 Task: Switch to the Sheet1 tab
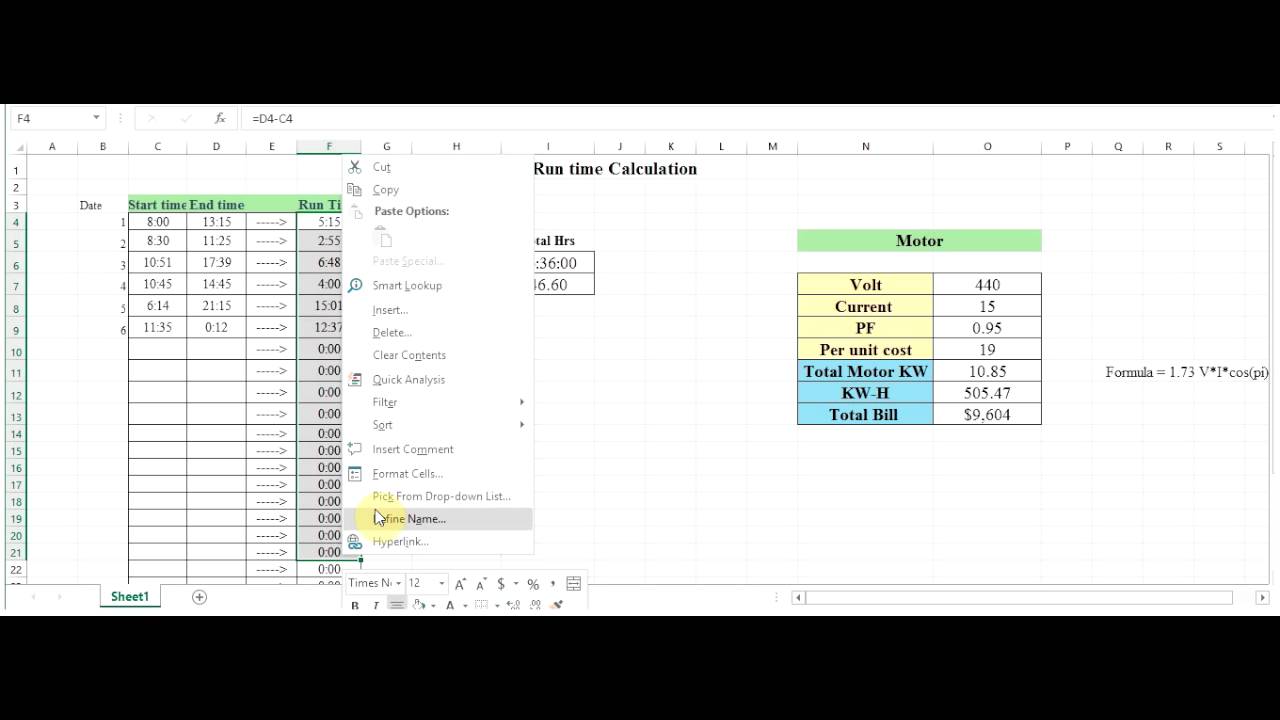click(x=130, y=597)
